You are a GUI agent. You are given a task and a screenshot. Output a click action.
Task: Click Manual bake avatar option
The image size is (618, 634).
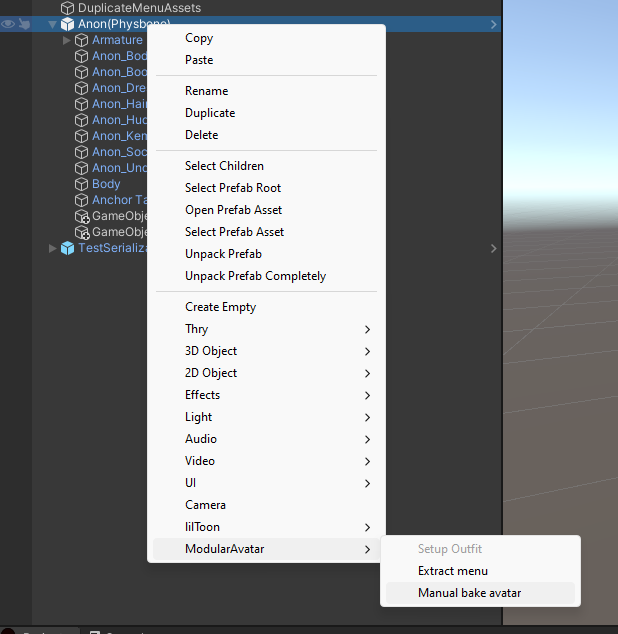480,593
